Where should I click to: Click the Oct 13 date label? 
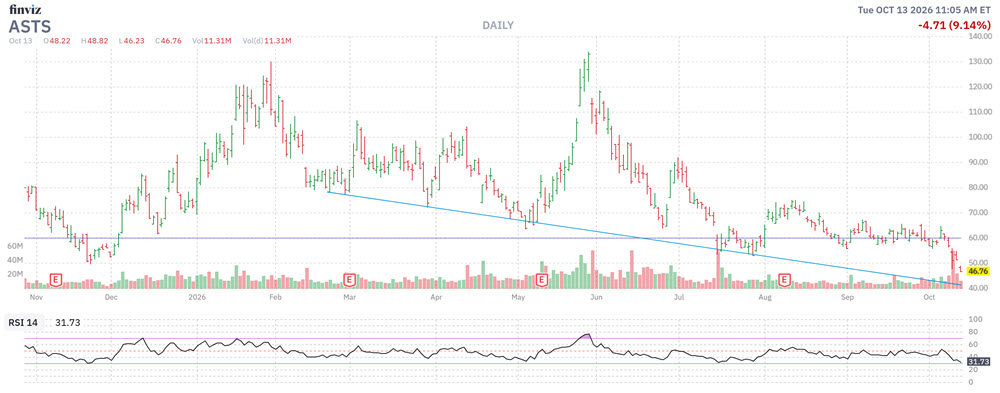click(x=20, y=41)
